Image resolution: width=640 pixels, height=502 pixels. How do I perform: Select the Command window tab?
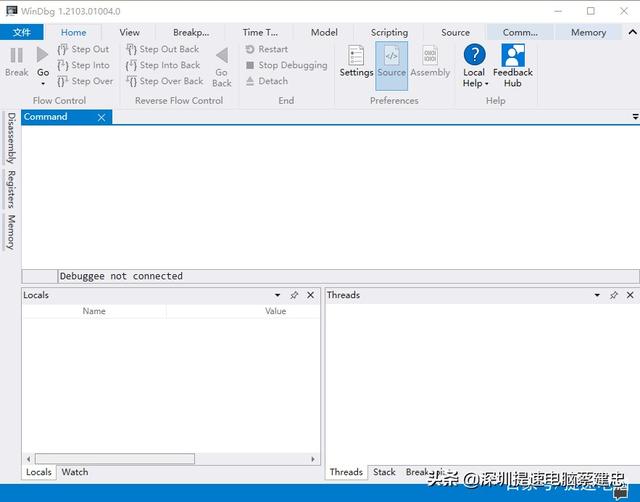(45, 117)
